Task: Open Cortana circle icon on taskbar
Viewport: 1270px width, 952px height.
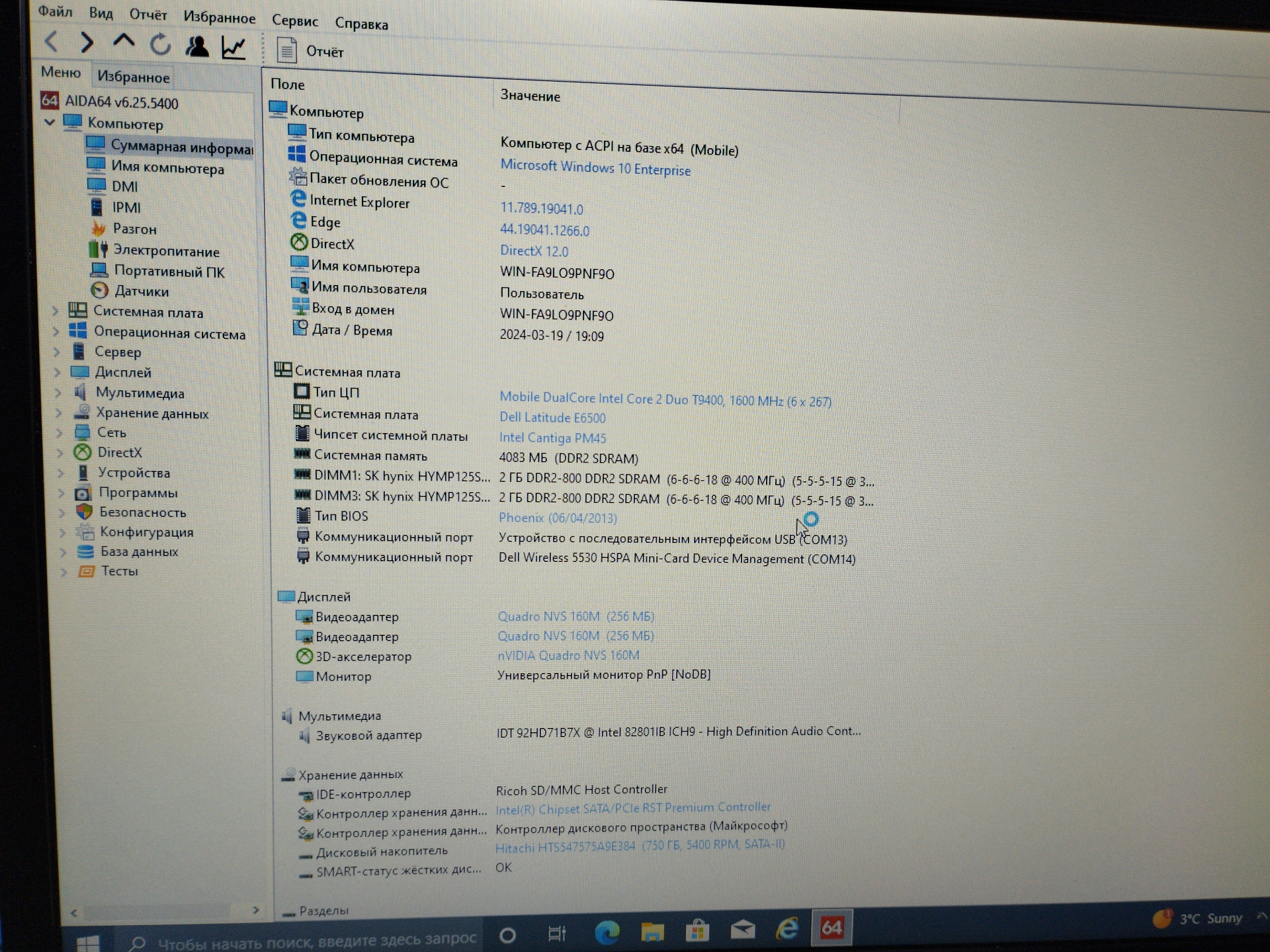Action: 508,935
